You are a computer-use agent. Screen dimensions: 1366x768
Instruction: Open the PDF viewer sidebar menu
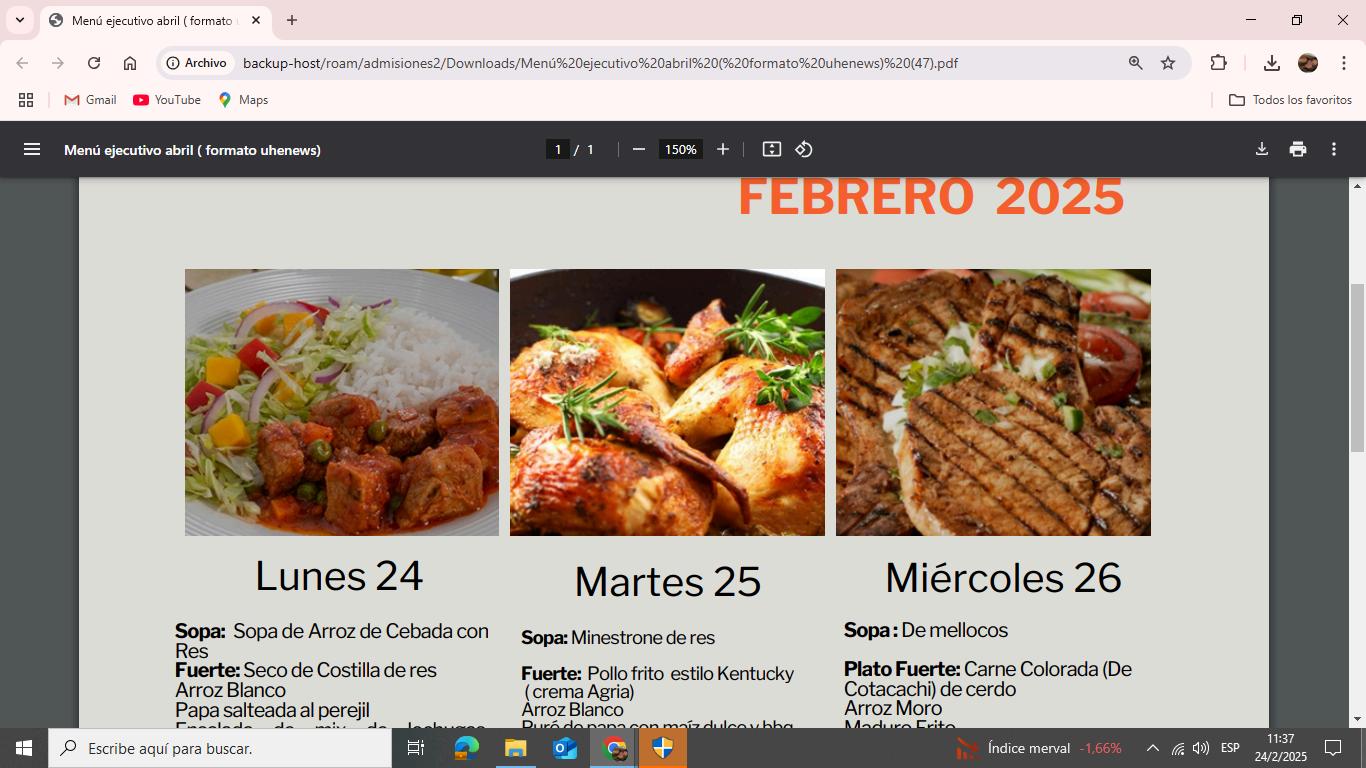coord(32,149)
